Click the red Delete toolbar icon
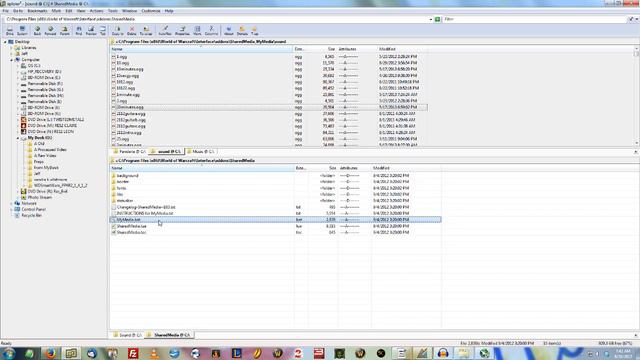 pos(131,30)
